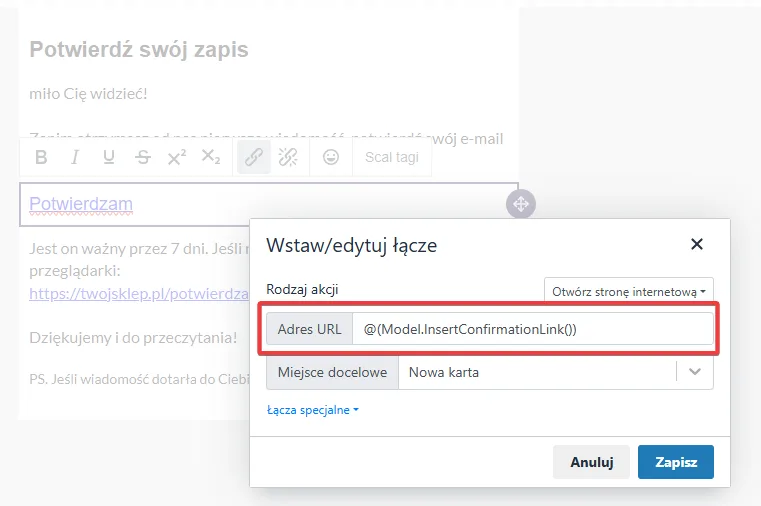Apply italic formatting from the toolbar
This screenshot has width=761, height=506.
point(75,157)
